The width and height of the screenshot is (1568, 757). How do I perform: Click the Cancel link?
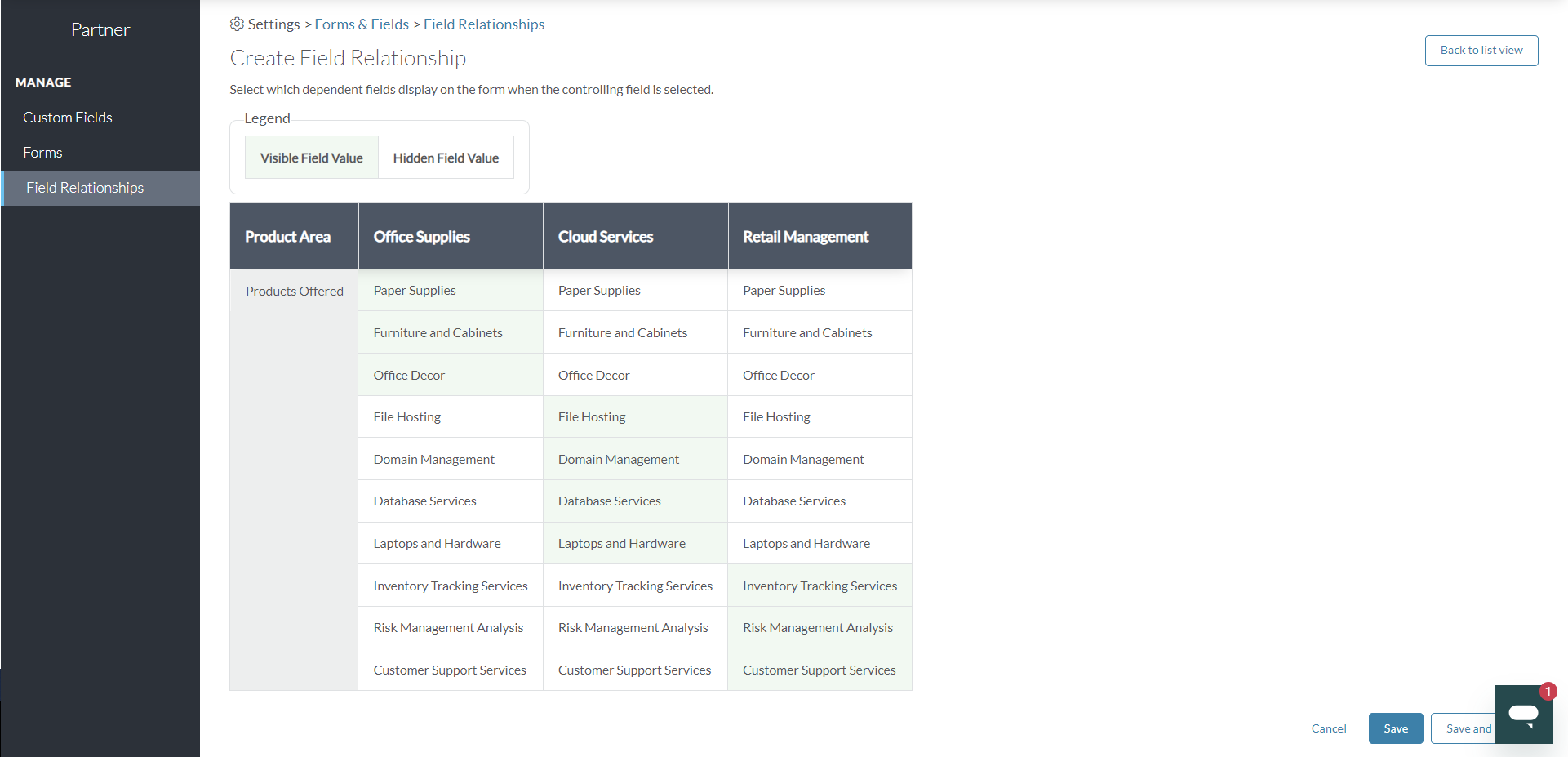pyautogui.click(x=1328, y=728)
